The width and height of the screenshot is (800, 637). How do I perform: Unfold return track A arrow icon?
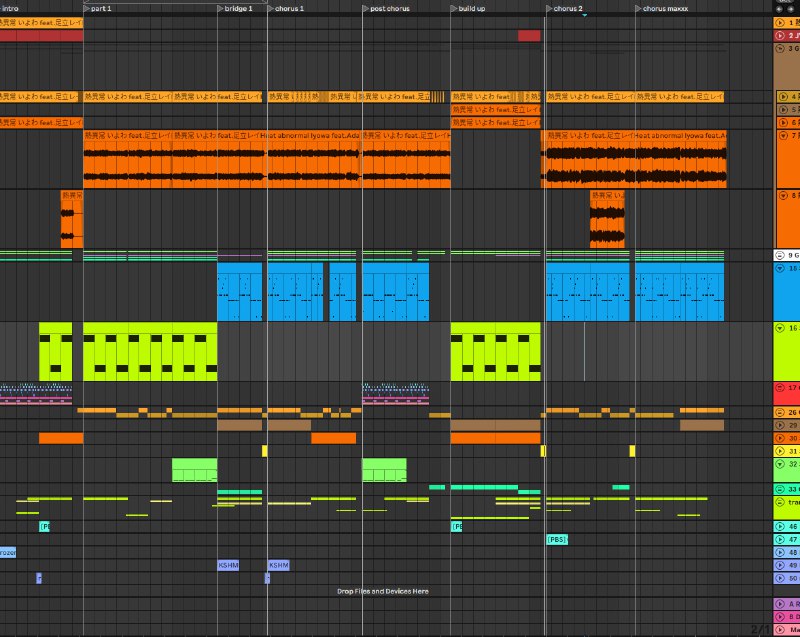(780, 604)
